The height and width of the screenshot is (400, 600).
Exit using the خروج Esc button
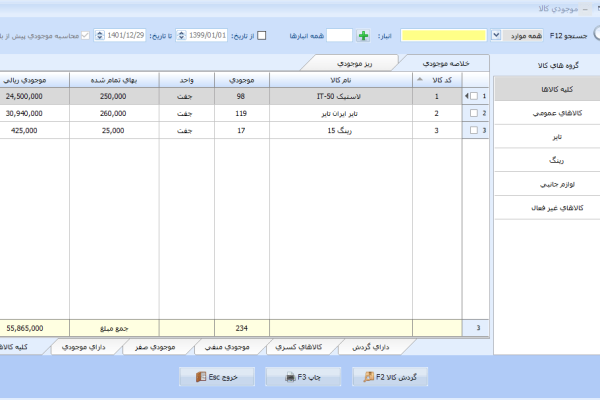click(x=217, y=377)
